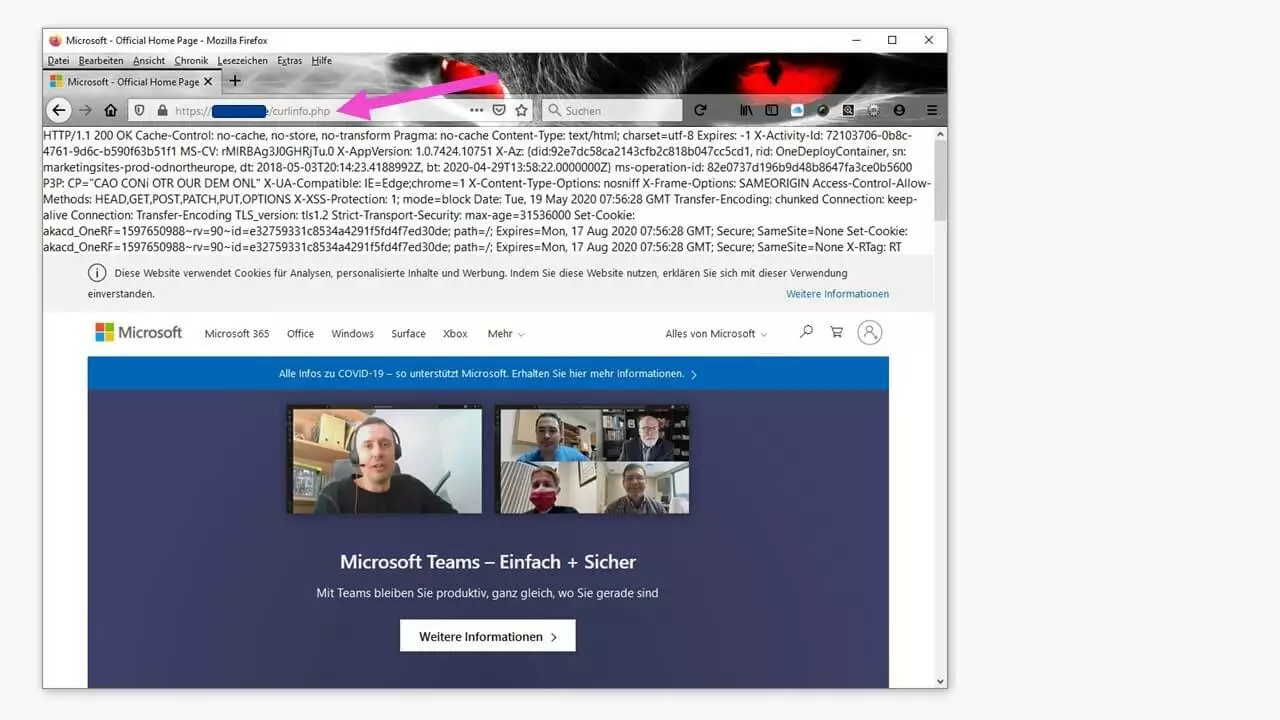Click the white Weitere Informationen button
The image size is (1280, 720).
(x=487, y=636)
